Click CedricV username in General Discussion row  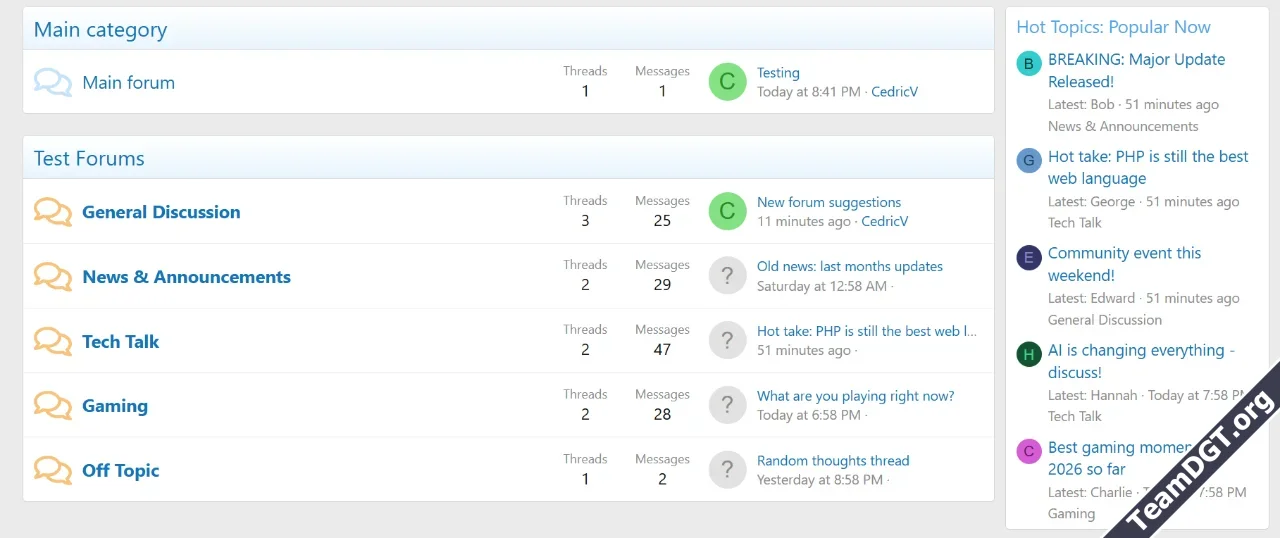click(885, 221)
